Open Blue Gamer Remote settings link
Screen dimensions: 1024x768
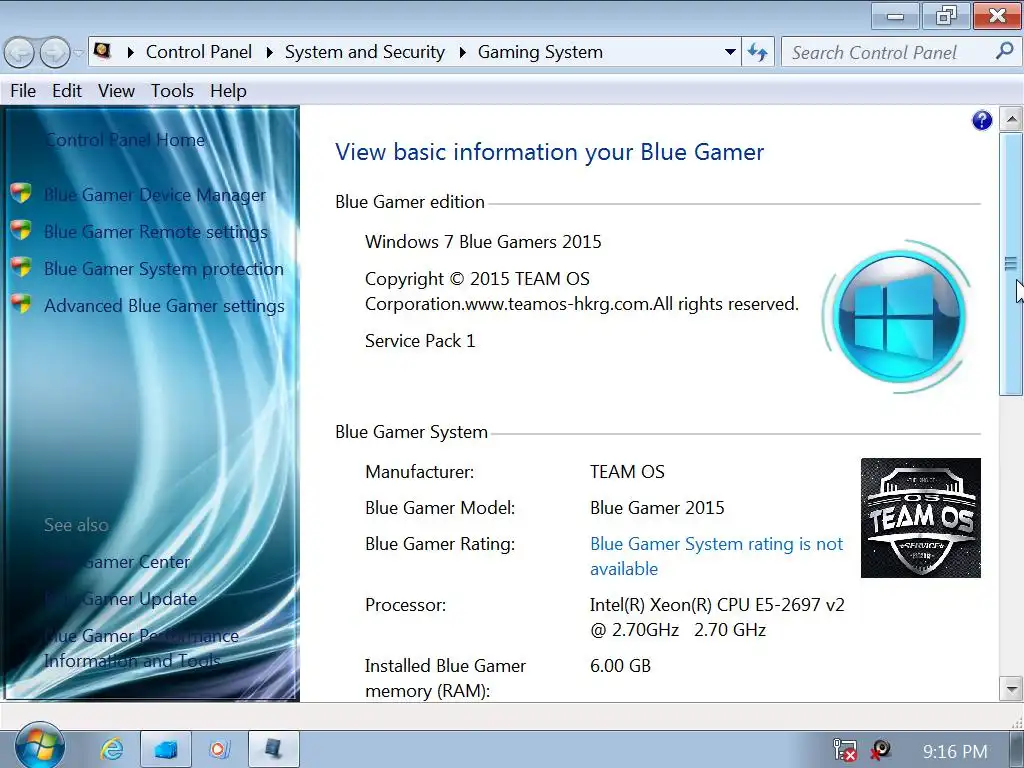(155, 232)
